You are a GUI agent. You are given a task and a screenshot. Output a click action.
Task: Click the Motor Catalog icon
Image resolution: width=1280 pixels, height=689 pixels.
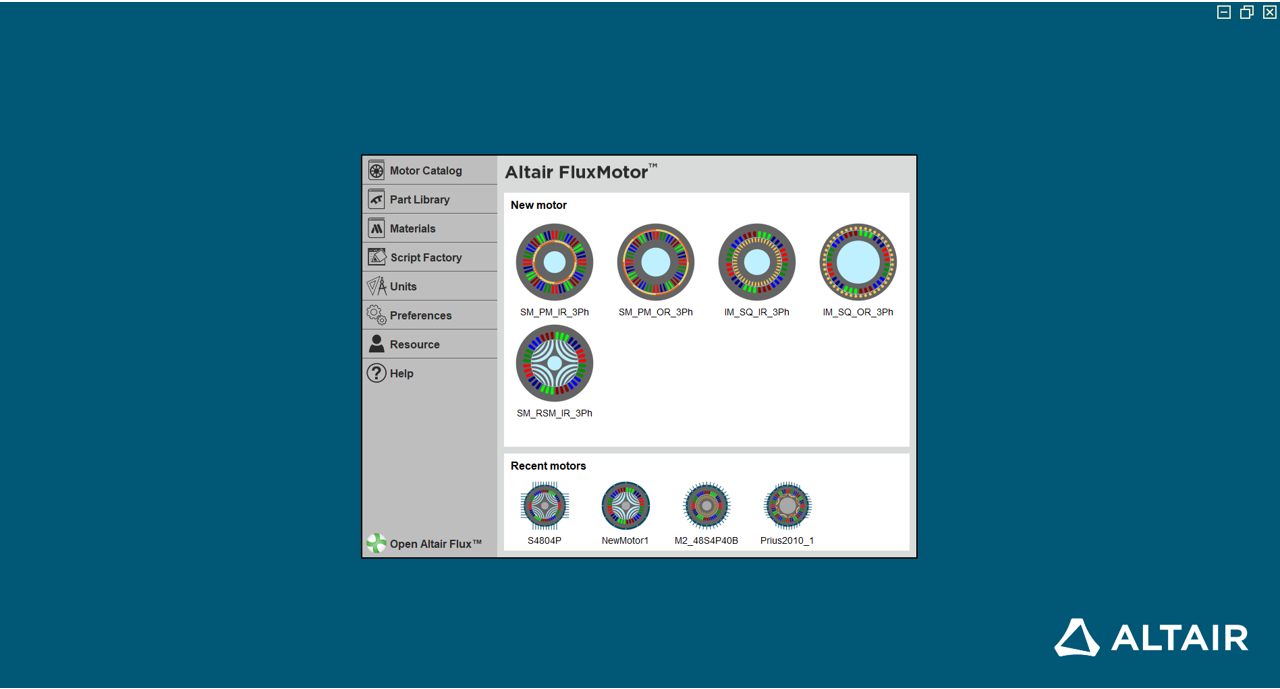pyautogui.click(x=376, y=171)
